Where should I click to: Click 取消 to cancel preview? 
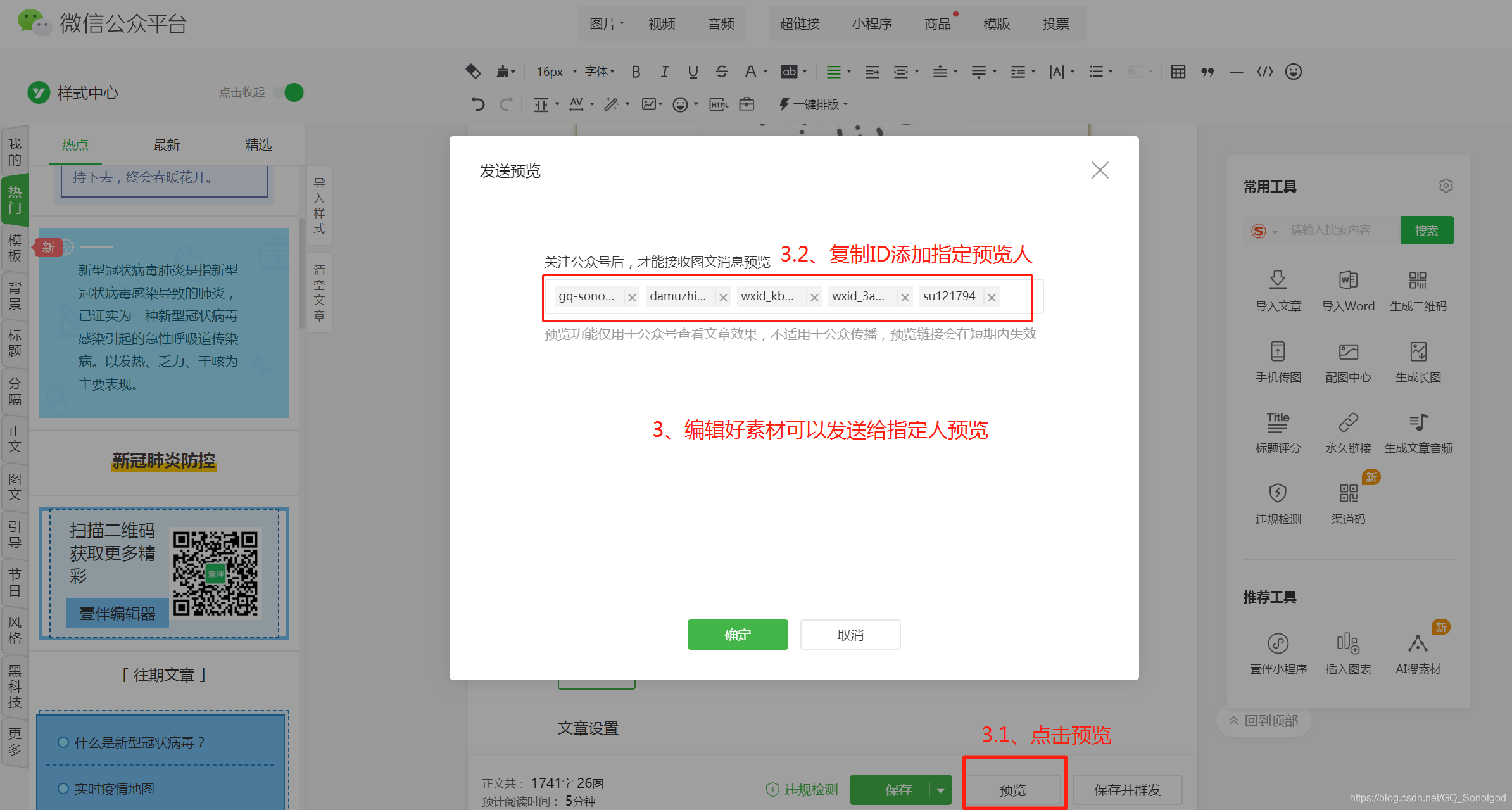850,635
